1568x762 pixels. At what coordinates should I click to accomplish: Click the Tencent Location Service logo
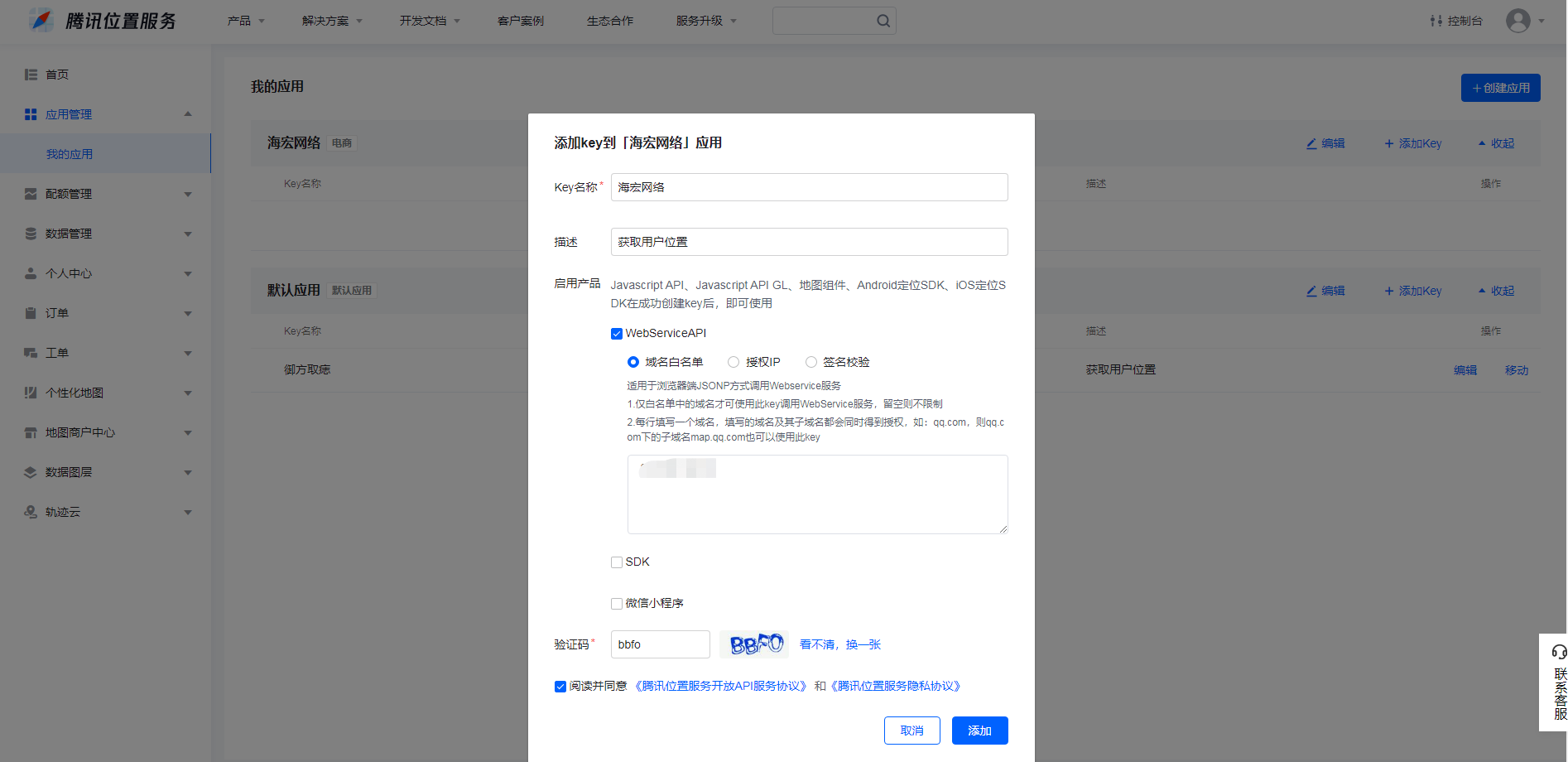pyautogui.click(x=103, y=21)
